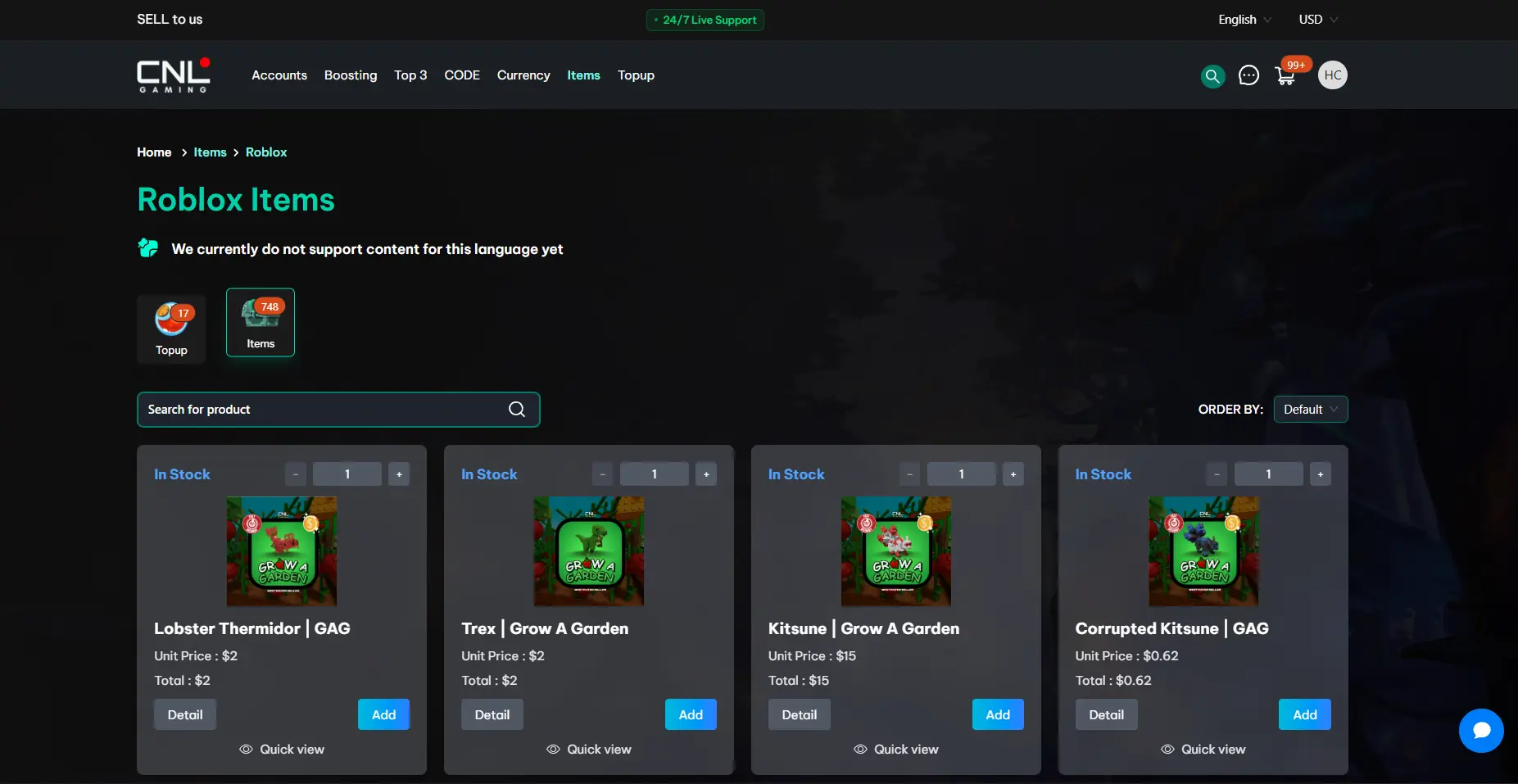
Task: Add Corrupted Kitsune to cart
Action: pyautogui.click(x=1305, y=714)
